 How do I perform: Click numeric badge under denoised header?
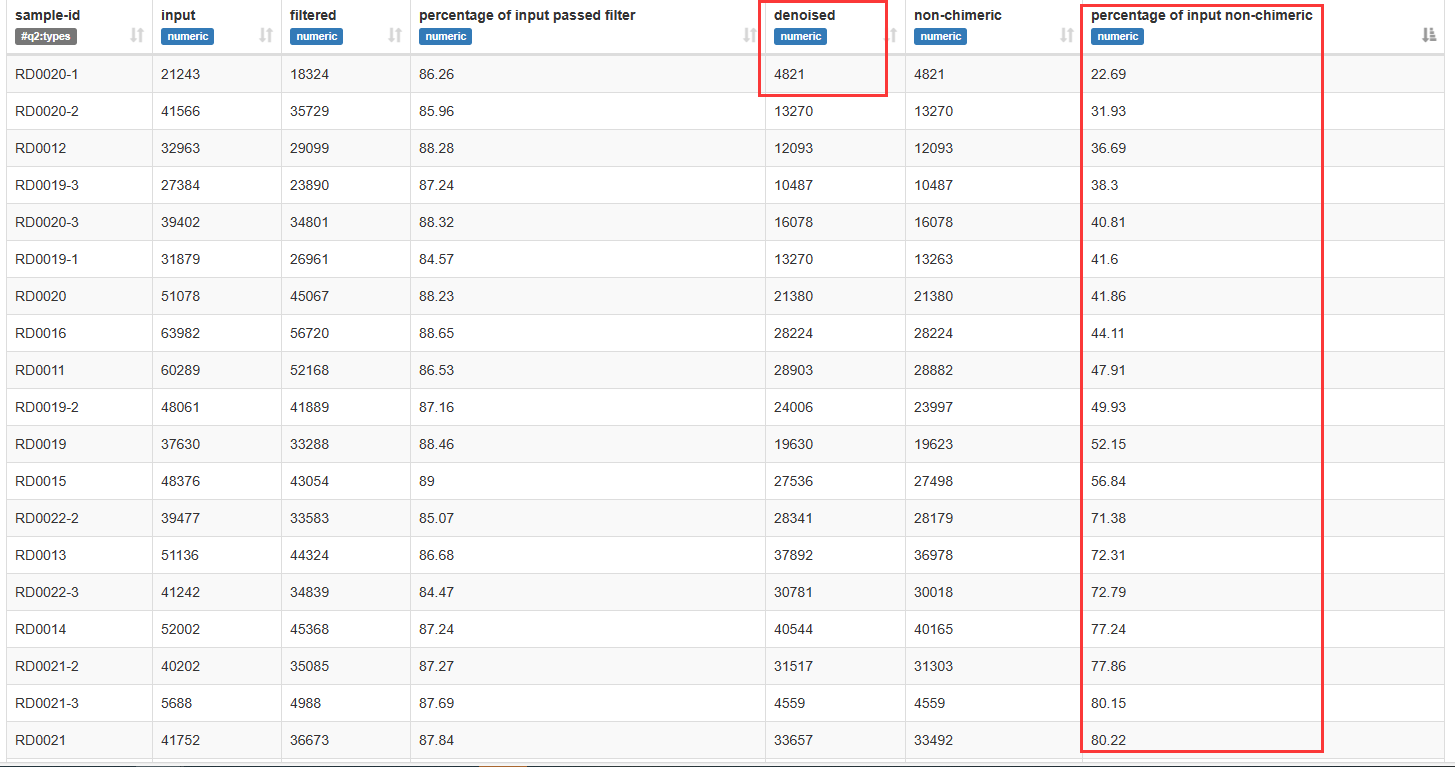pos(800,37)
